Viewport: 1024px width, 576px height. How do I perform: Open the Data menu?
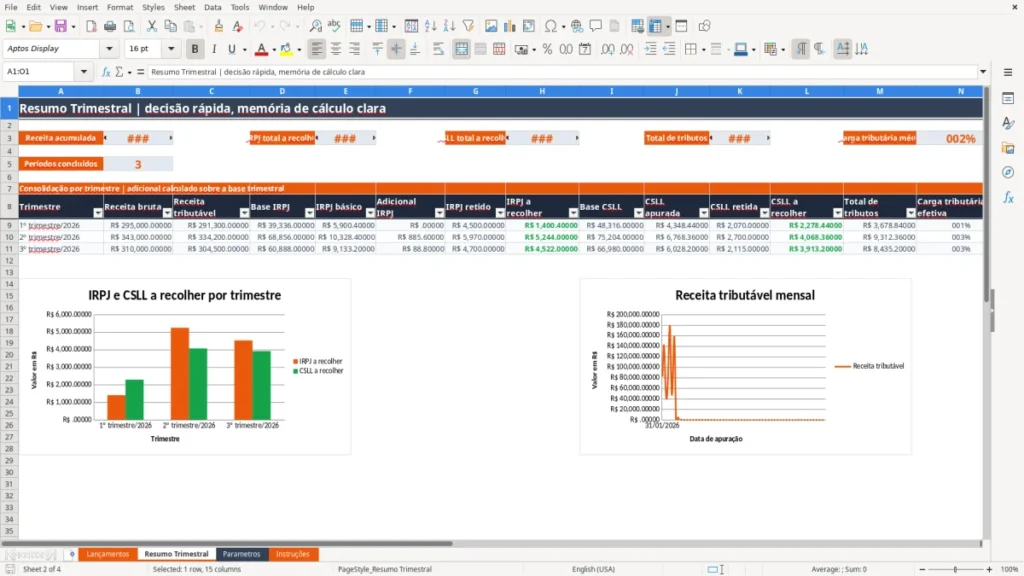[x=212, y=7]
